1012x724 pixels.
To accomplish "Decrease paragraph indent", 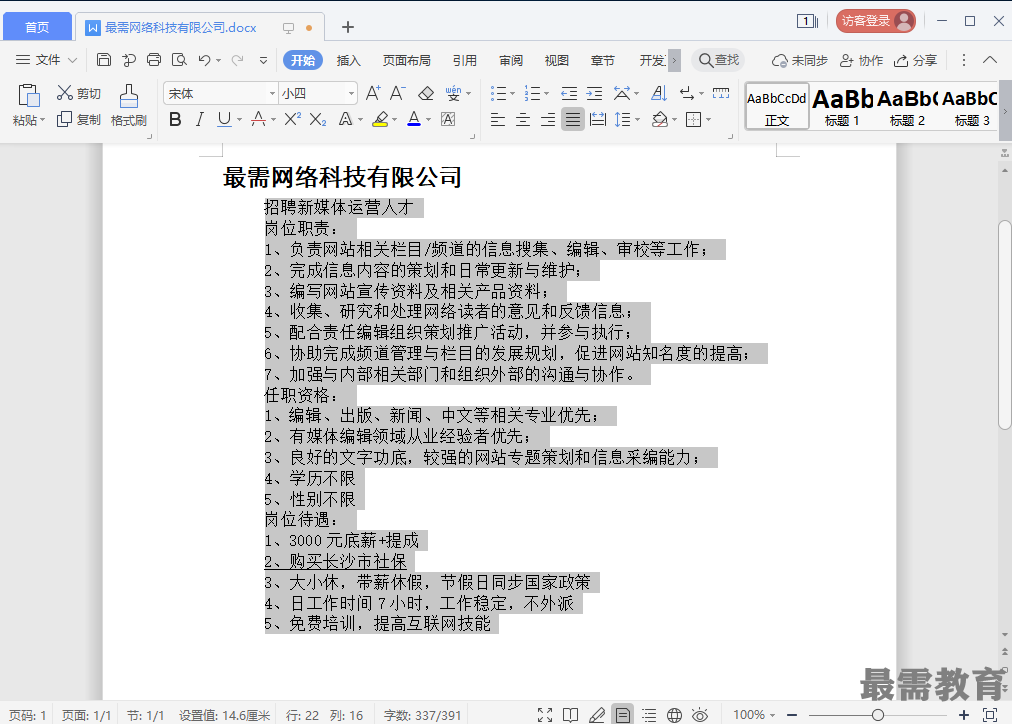I will [x=569, y=94].
